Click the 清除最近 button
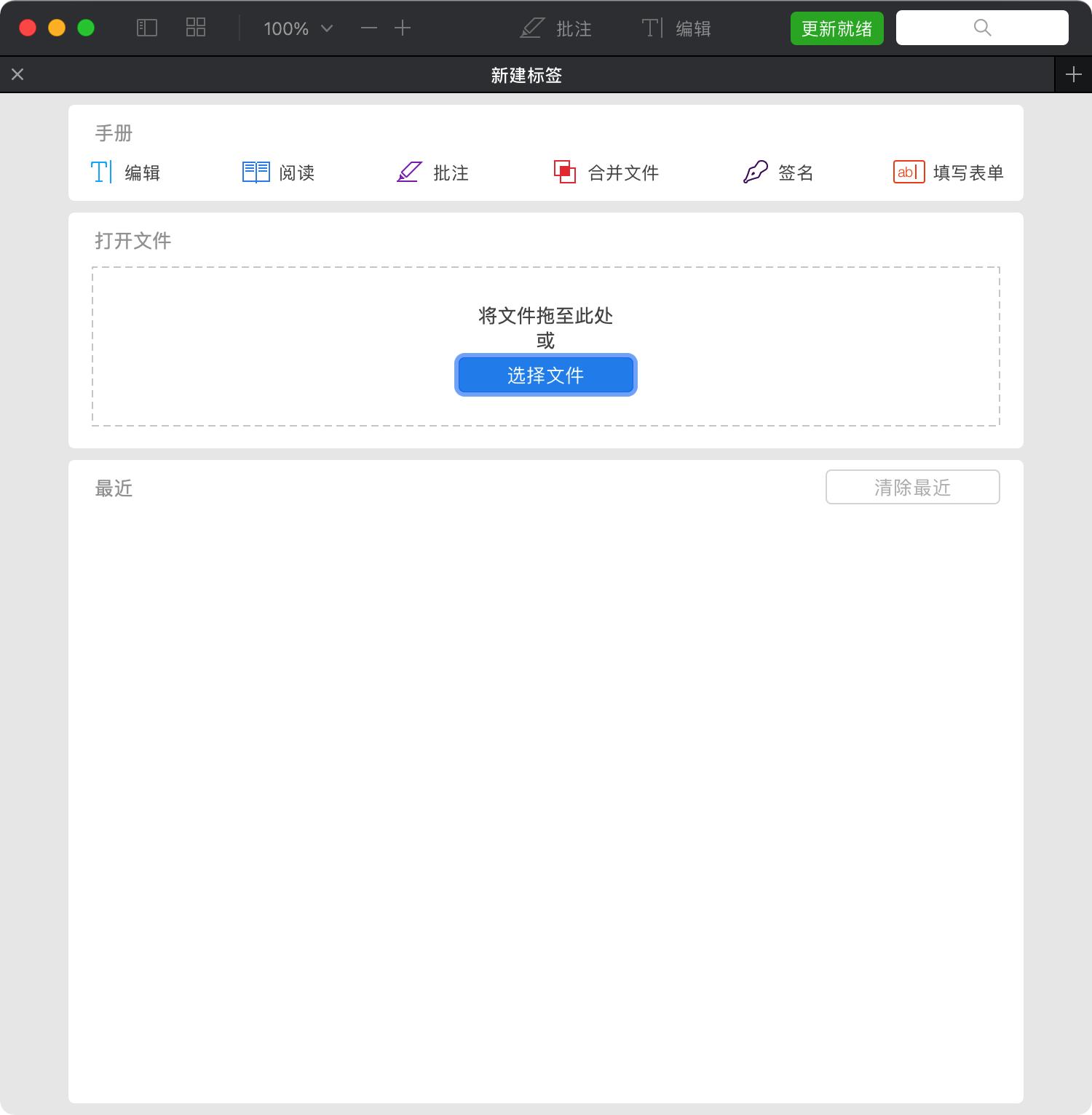This screenshot has height=1115, width=1092. [x=913, y=487]
